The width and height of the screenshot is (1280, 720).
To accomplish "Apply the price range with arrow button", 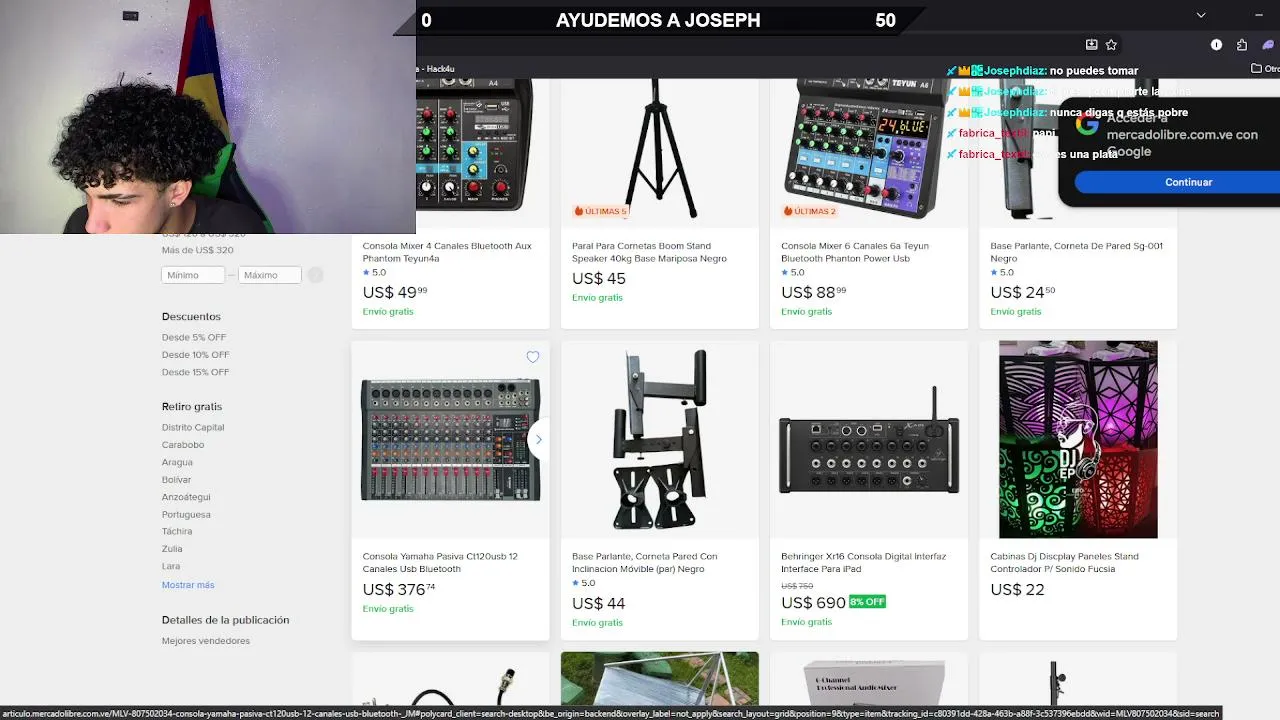I will 315,275.
